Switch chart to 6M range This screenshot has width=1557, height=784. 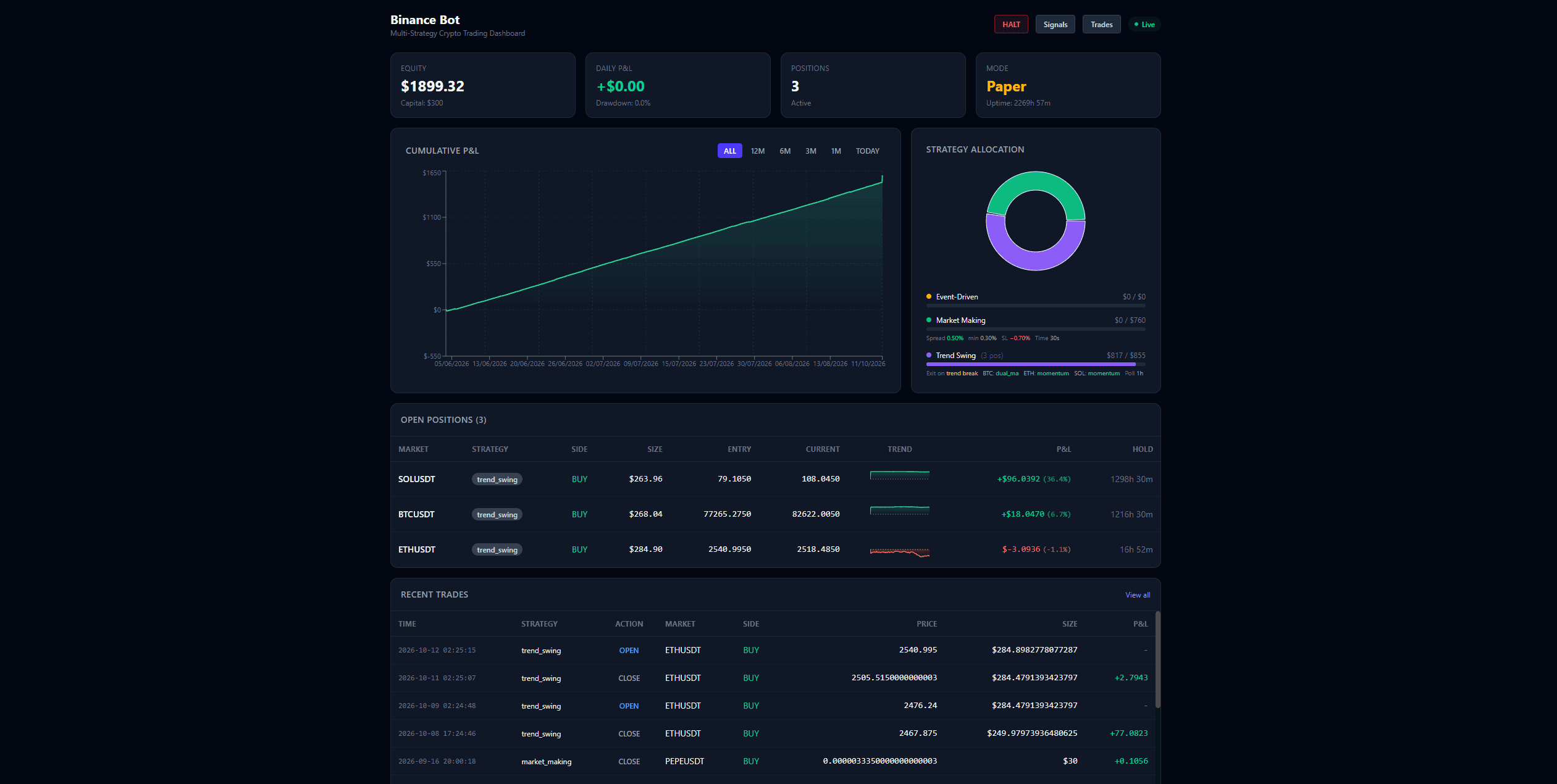[785, 151]
